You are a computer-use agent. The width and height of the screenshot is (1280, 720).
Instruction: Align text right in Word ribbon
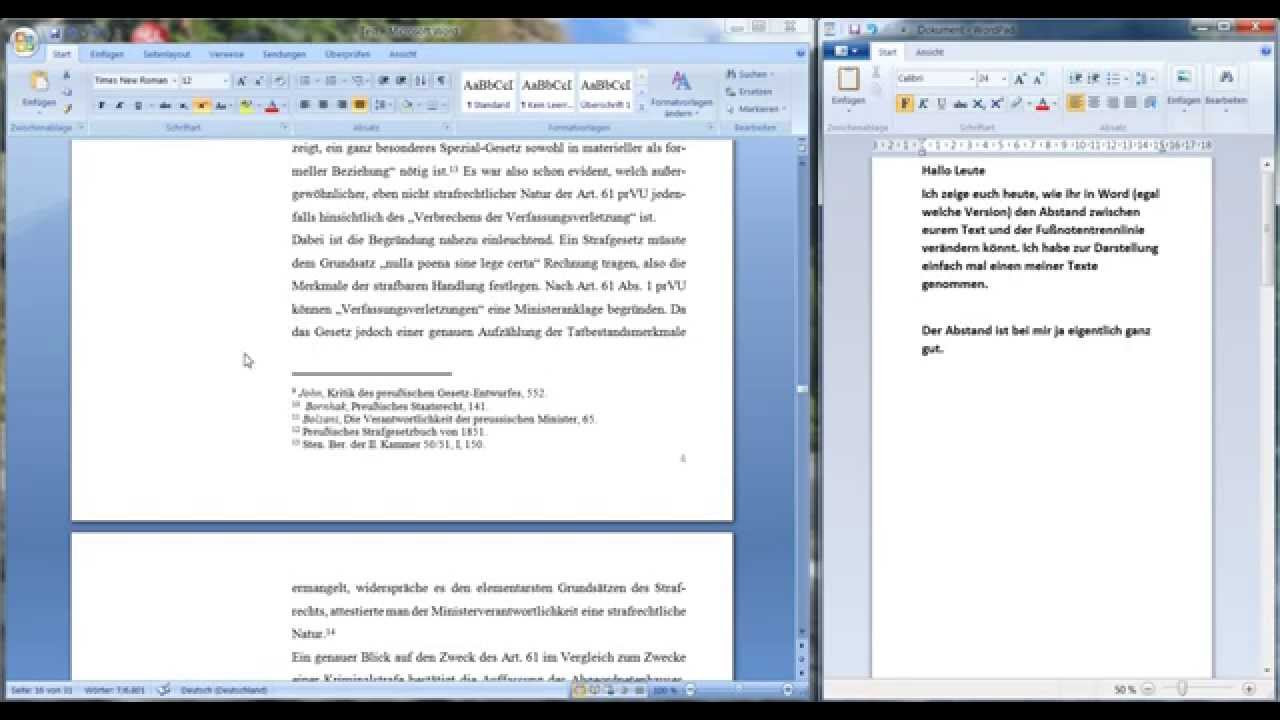coord(342,105)
